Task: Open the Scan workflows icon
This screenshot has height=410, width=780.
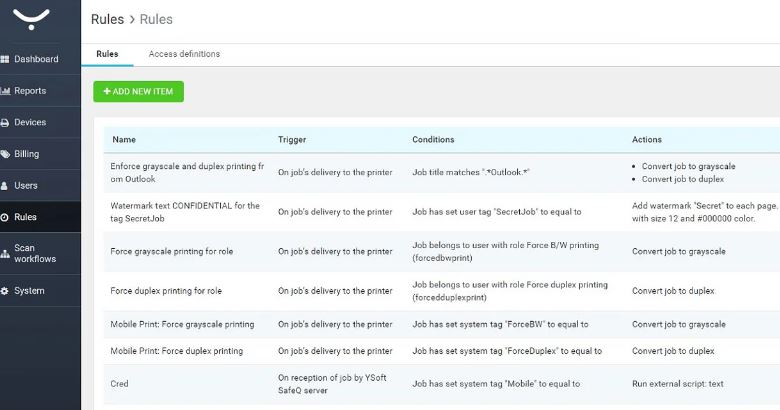Action: [5, 253]
